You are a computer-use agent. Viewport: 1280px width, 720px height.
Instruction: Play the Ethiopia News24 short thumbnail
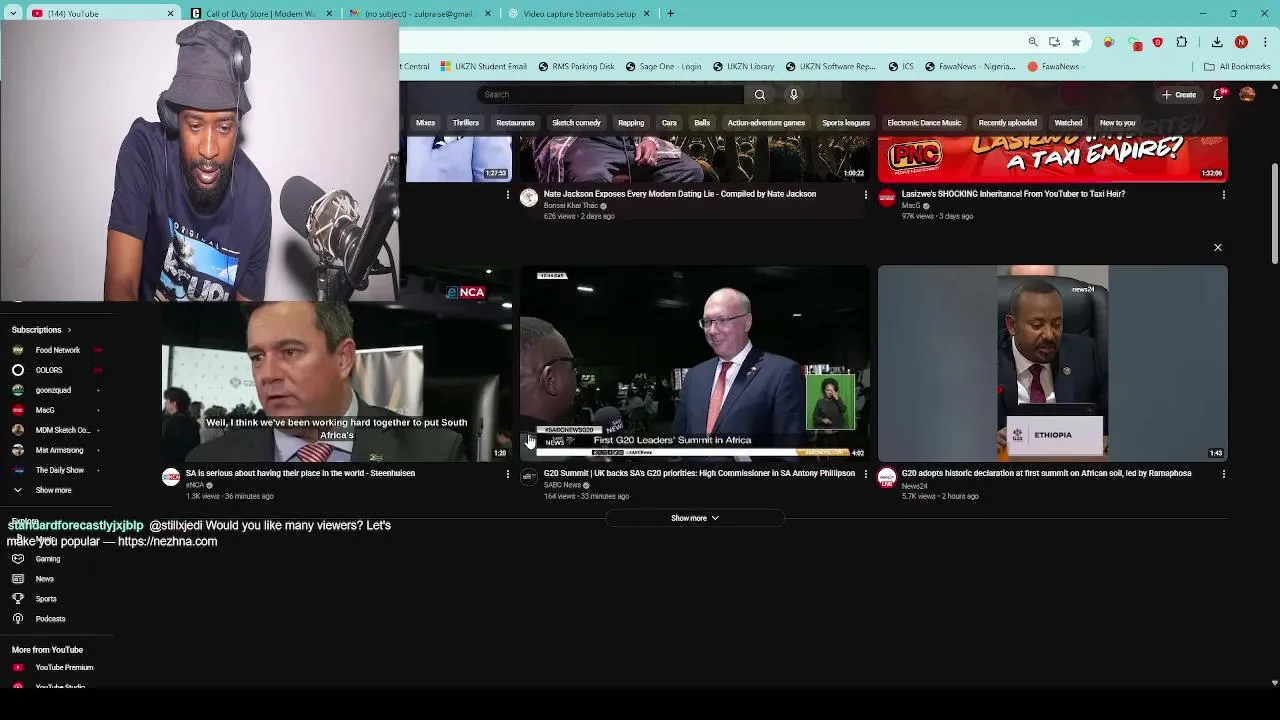coord(1053,363)
